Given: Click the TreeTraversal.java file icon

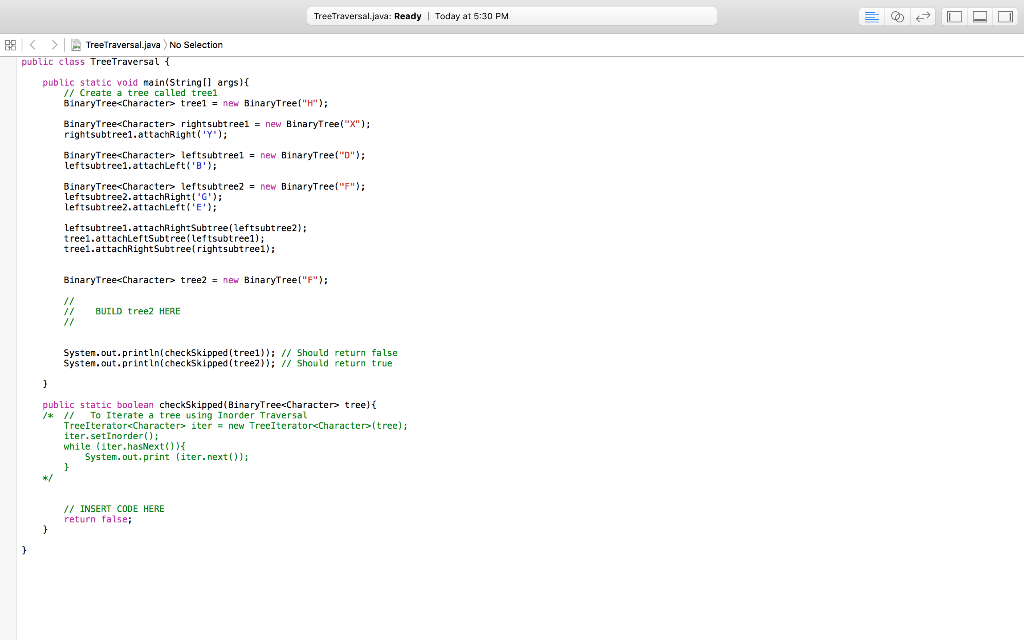Looking at the screenshot, I should 77,45.
